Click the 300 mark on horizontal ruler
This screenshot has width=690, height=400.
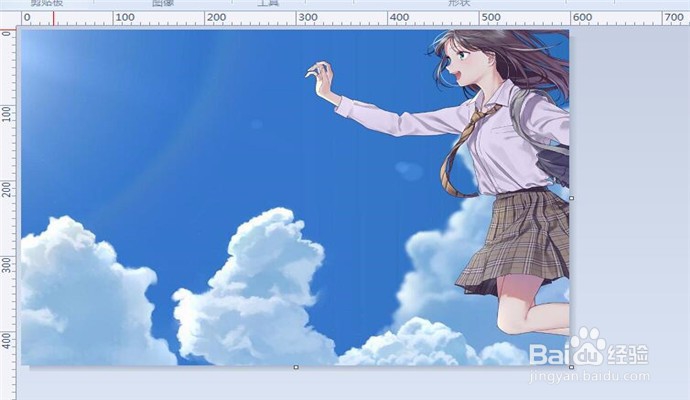(x=308, y=18)
